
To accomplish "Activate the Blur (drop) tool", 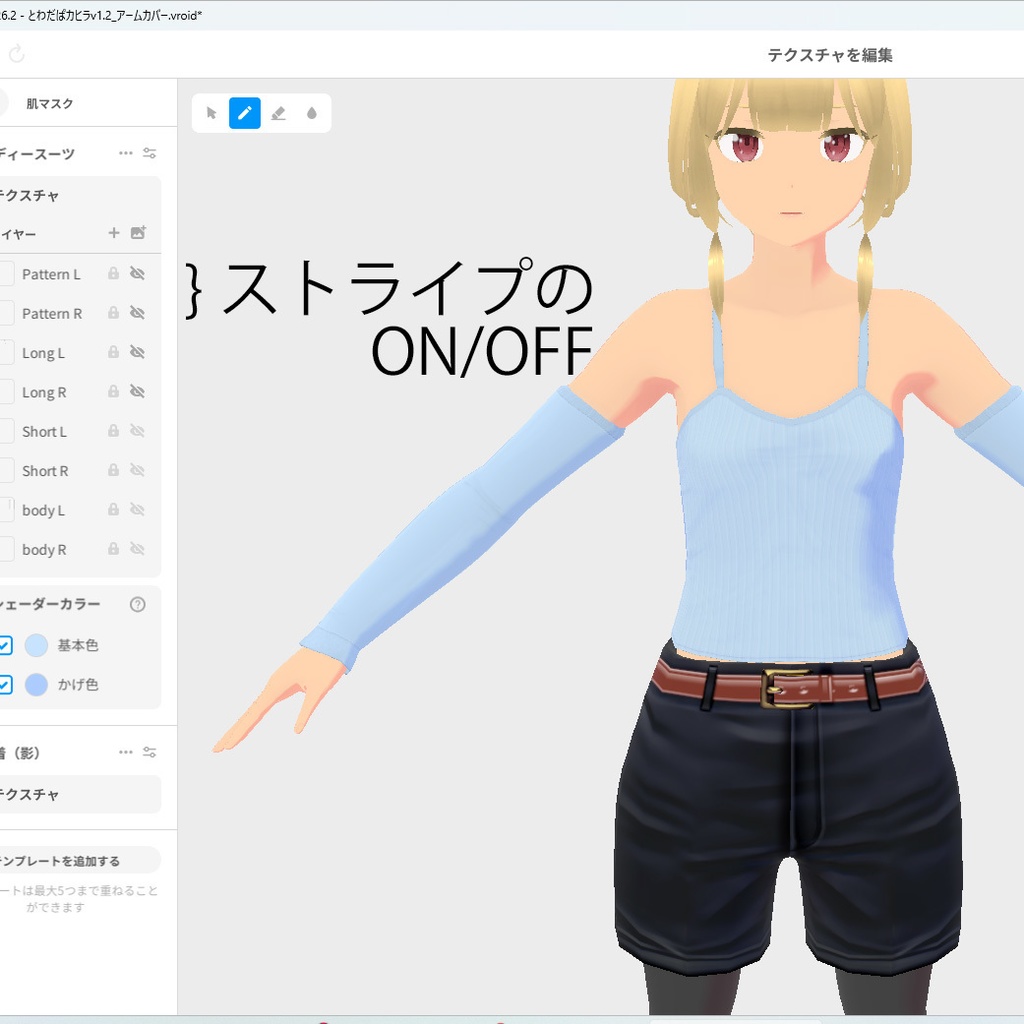I will pos(312,113).
